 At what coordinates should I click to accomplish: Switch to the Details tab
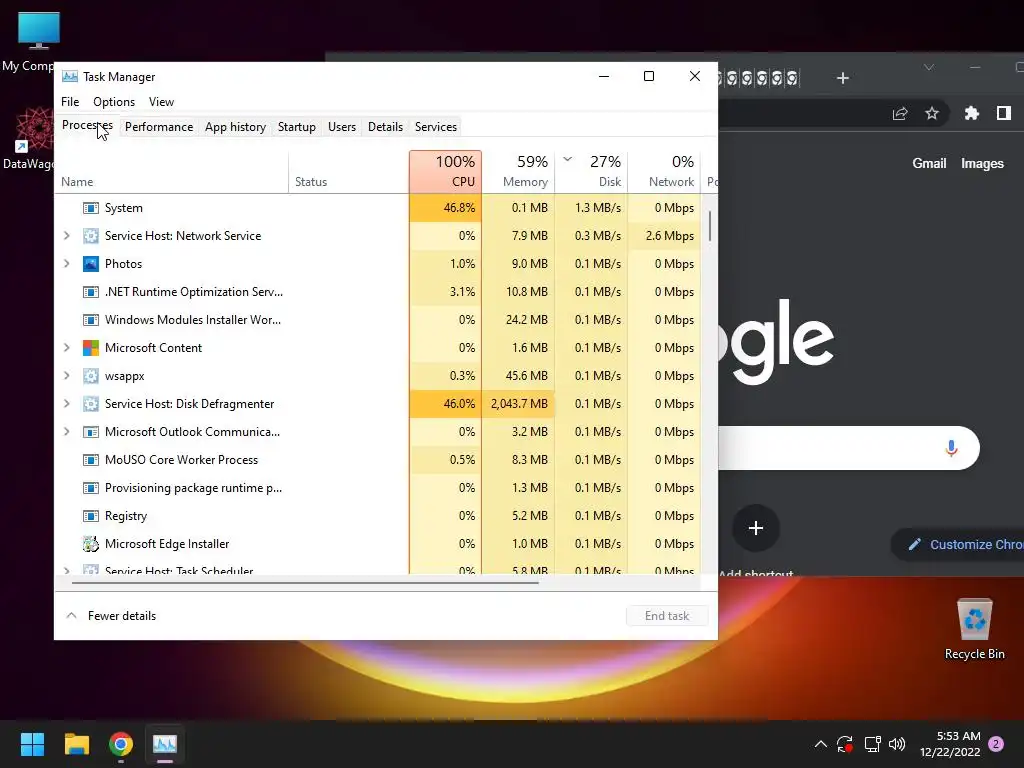(x=385, y=127)
